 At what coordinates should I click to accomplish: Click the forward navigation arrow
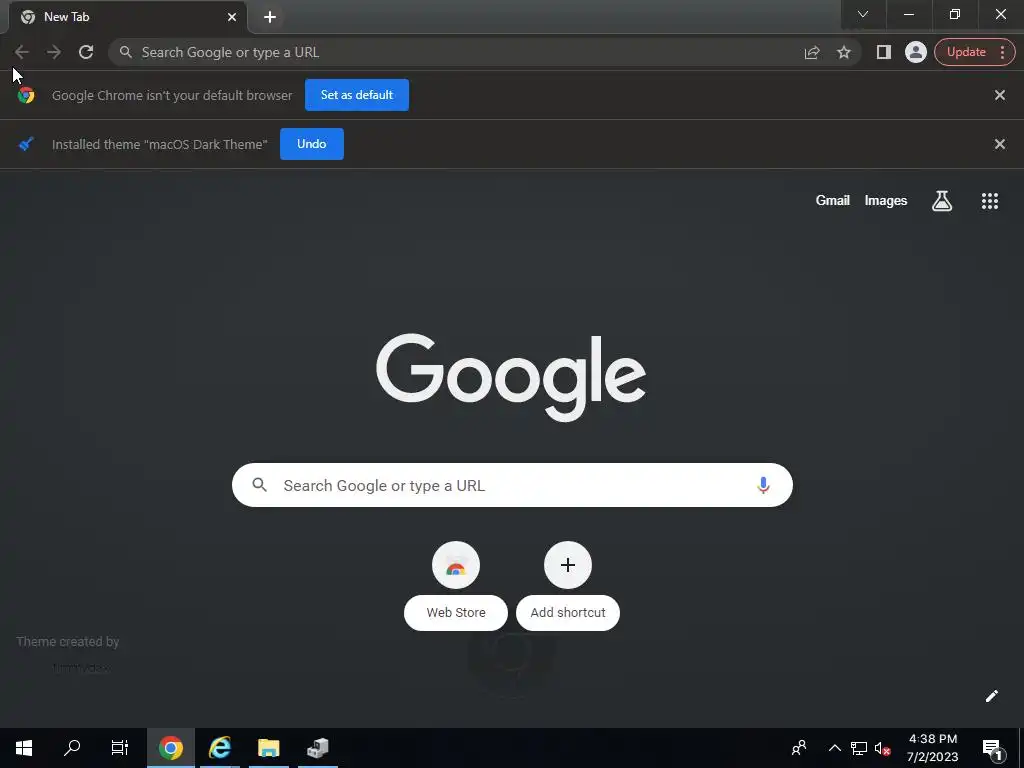[x=54, y=52]
